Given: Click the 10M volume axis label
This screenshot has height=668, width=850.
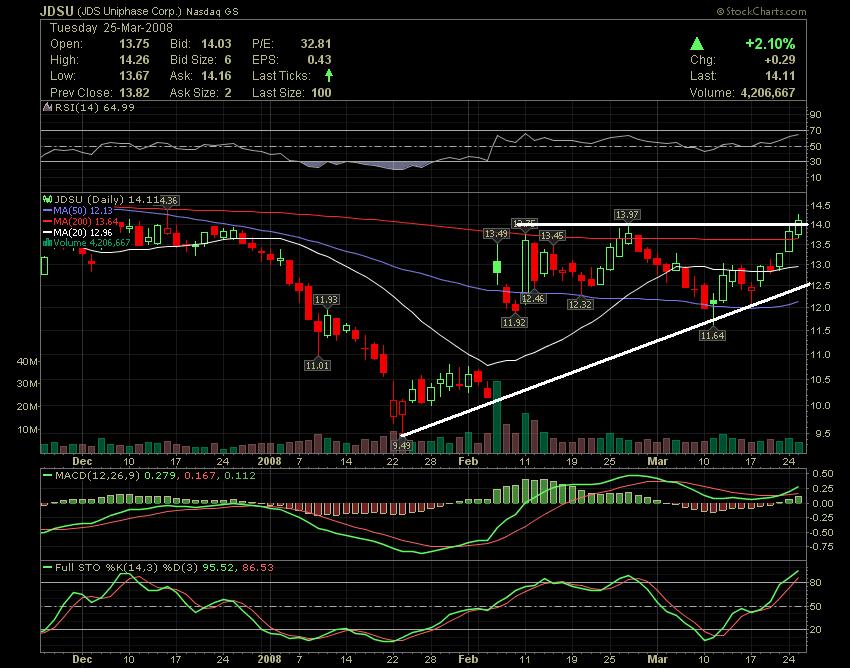Looking at the screenshot, I should 27,429.
